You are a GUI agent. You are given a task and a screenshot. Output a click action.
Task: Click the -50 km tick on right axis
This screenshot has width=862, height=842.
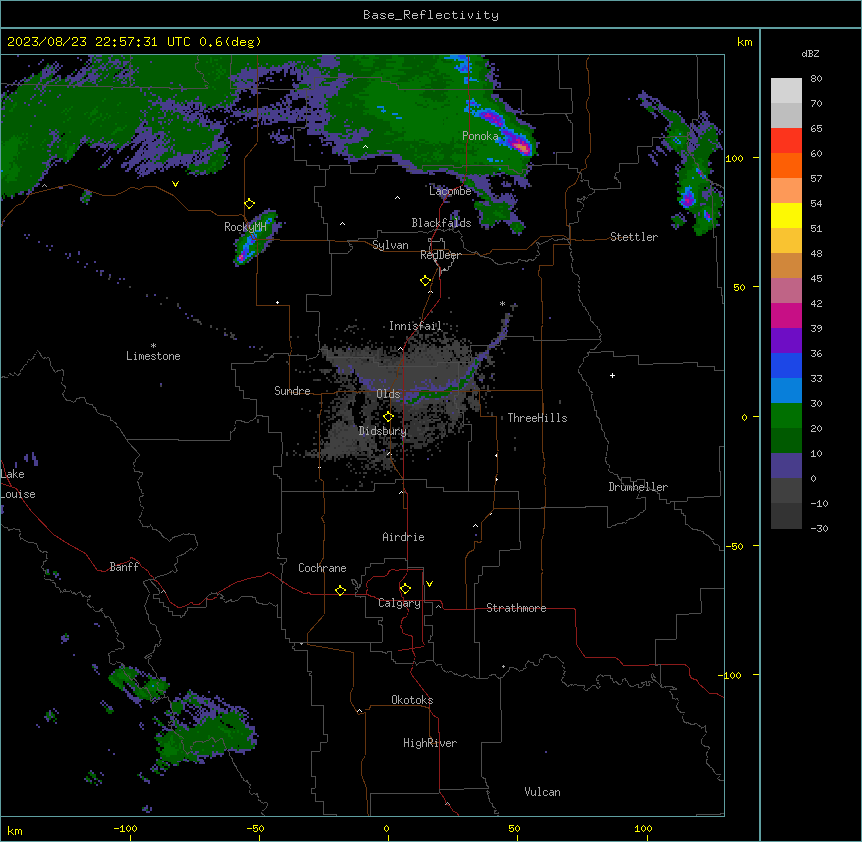734,546
